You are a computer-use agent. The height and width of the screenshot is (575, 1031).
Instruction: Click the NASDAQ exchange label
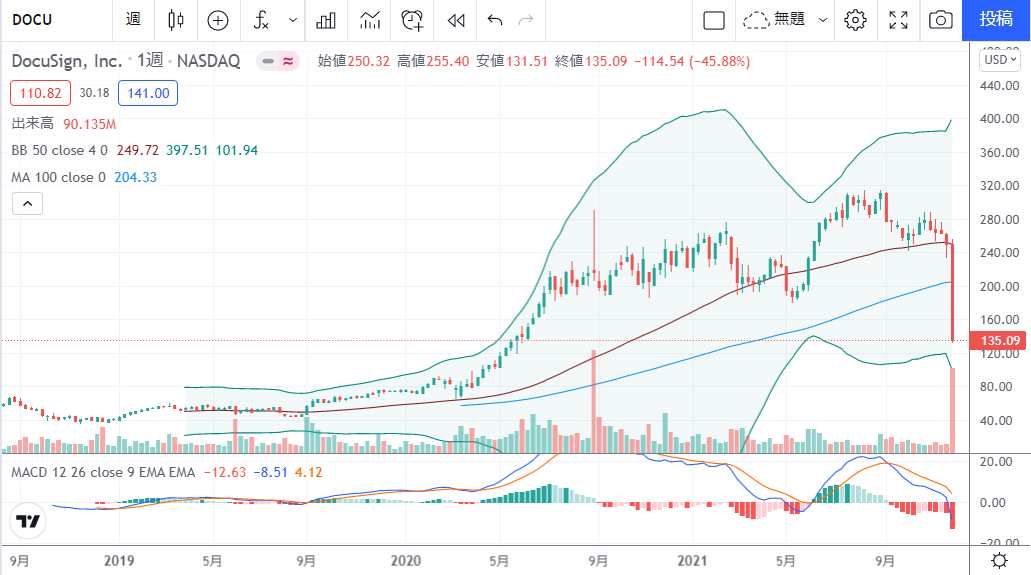(208, 61)
